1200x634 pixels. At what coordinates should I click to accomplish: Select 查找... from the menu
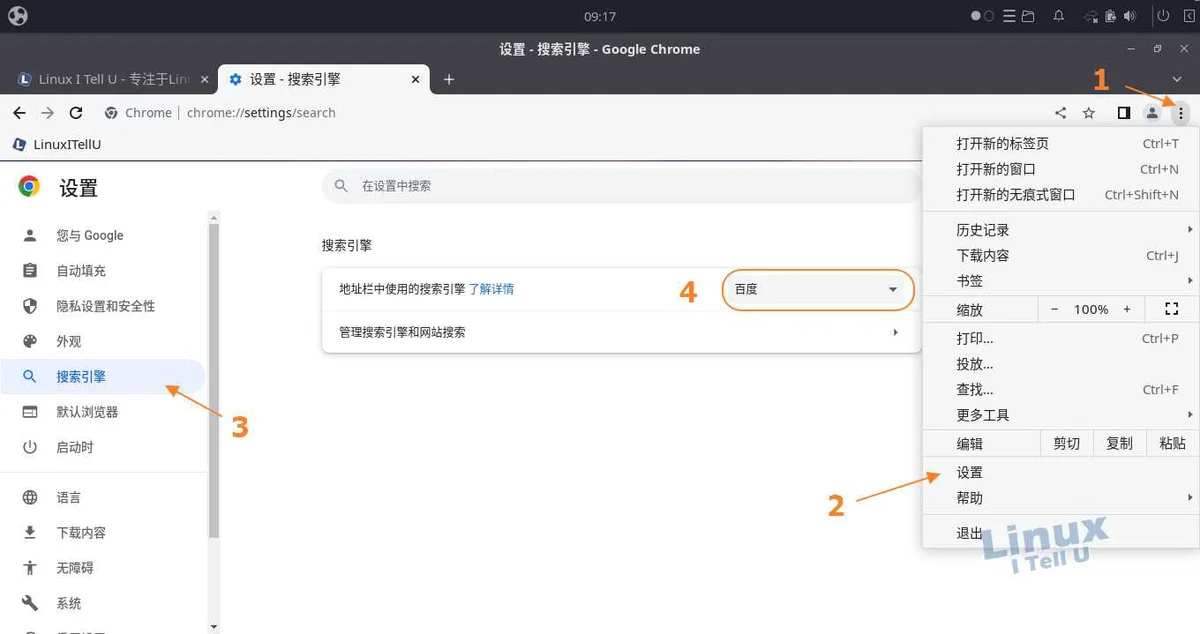(1059, 389)
